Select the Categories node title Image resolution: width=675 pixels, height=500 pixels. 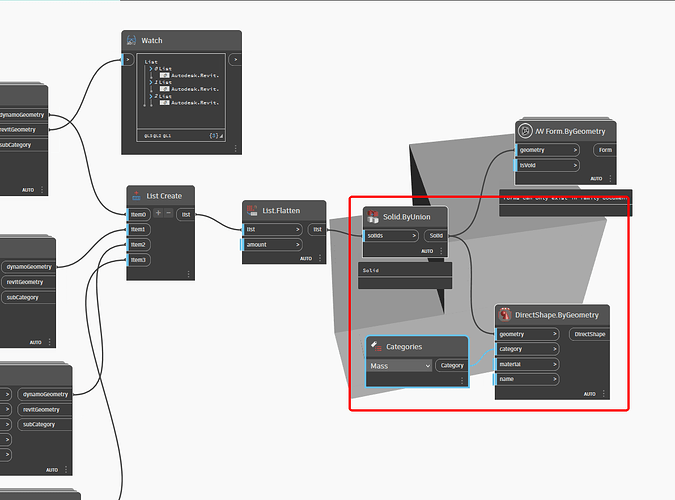(x=404, y=347)
